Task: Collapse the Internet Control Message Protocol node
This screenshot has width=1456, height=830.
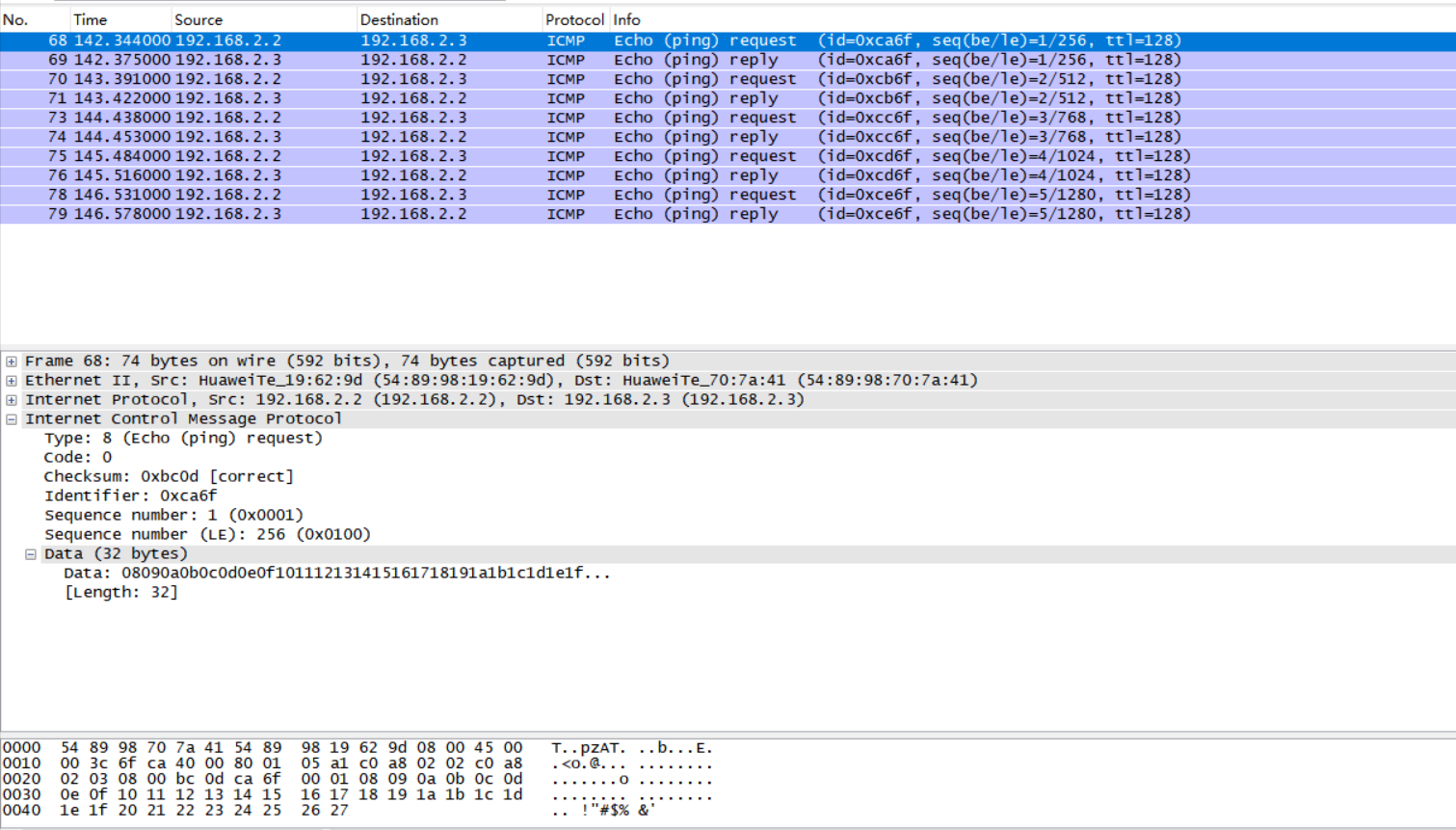Action: pos(12,419)
